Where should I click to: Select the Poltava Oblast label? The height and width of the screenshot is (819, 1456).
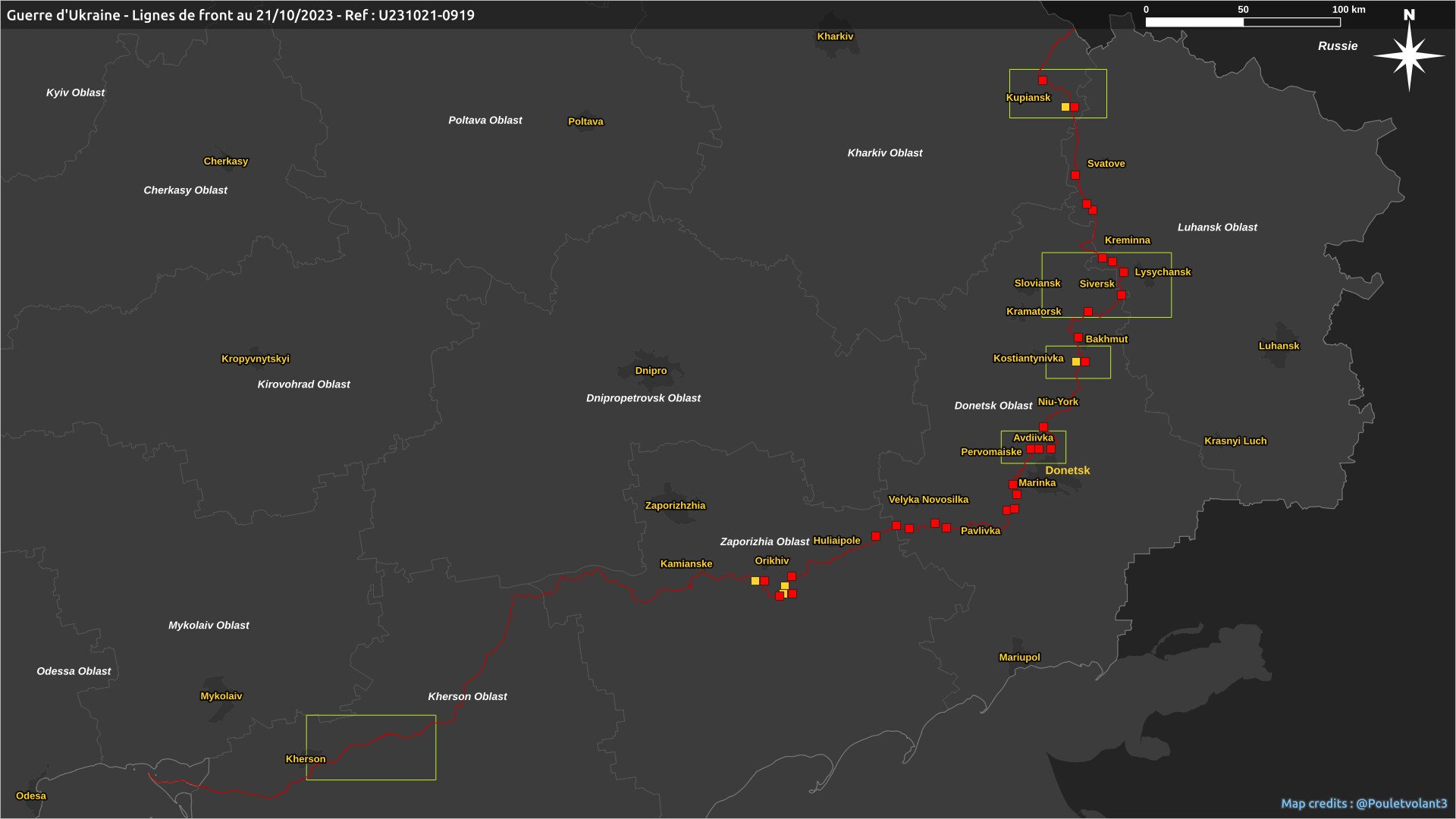[485, 120]
